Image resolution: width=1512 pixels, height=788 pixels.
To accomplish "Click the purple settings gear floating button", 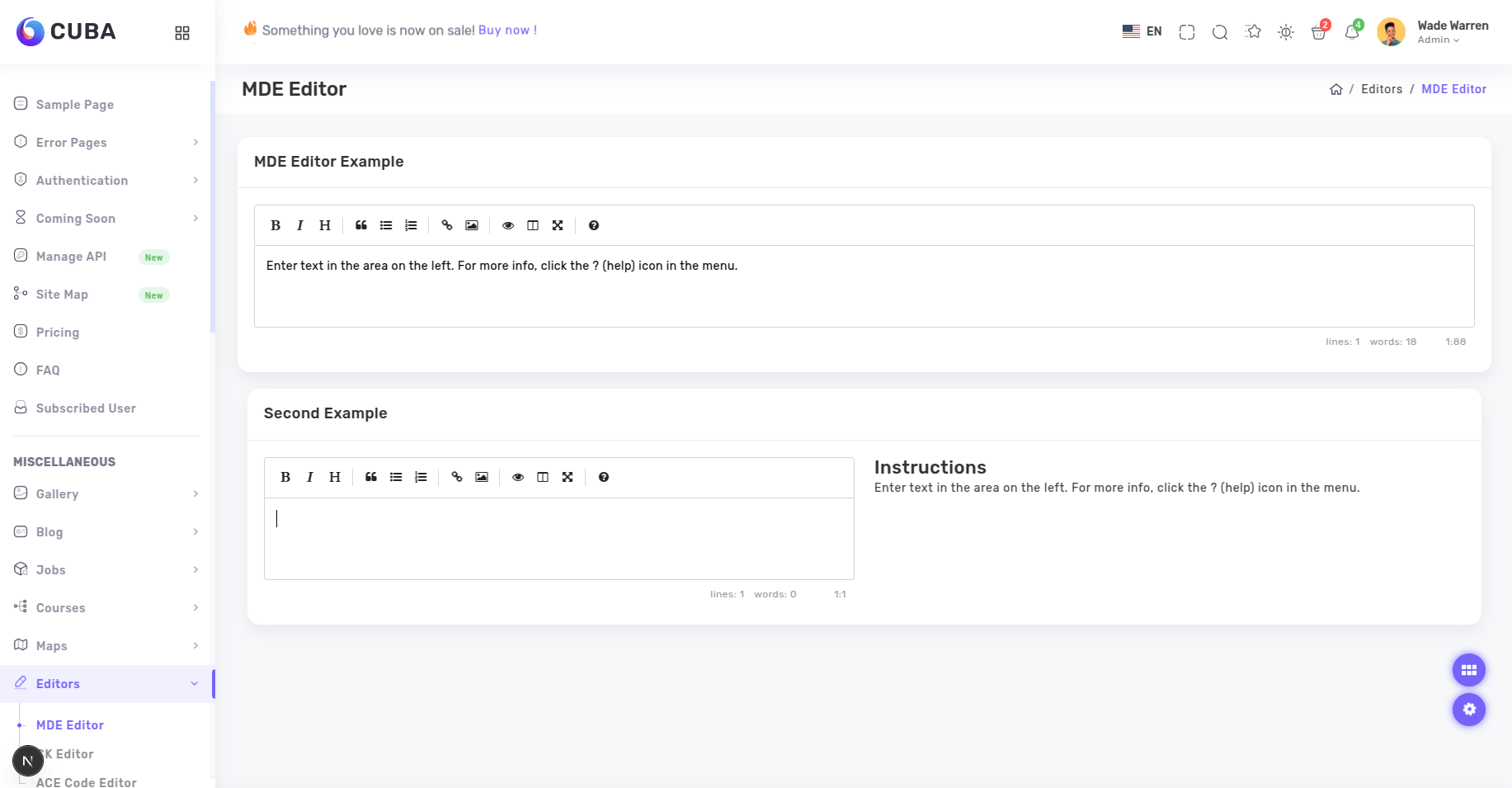I will (x=1468, y=710).
